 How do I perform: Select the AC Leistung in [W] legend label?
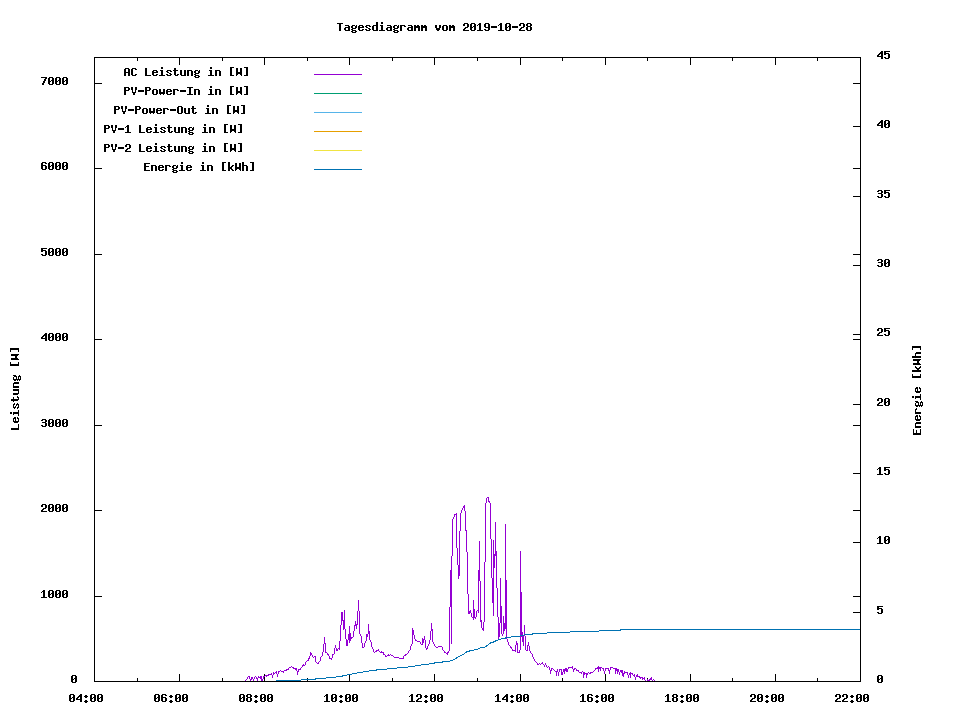coord(186,72)
